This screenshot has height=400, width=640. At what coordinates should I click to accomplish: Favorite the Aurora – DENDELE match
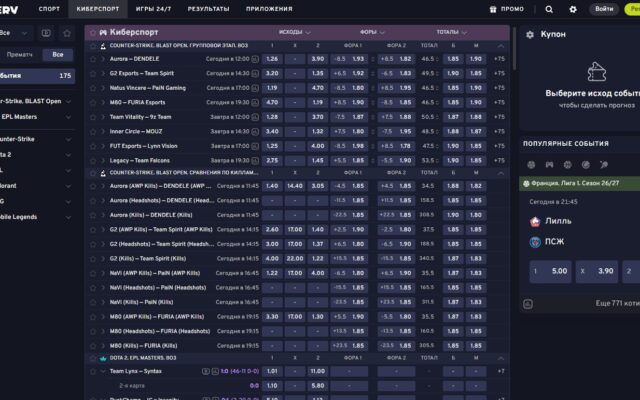(x=93, y=59)
